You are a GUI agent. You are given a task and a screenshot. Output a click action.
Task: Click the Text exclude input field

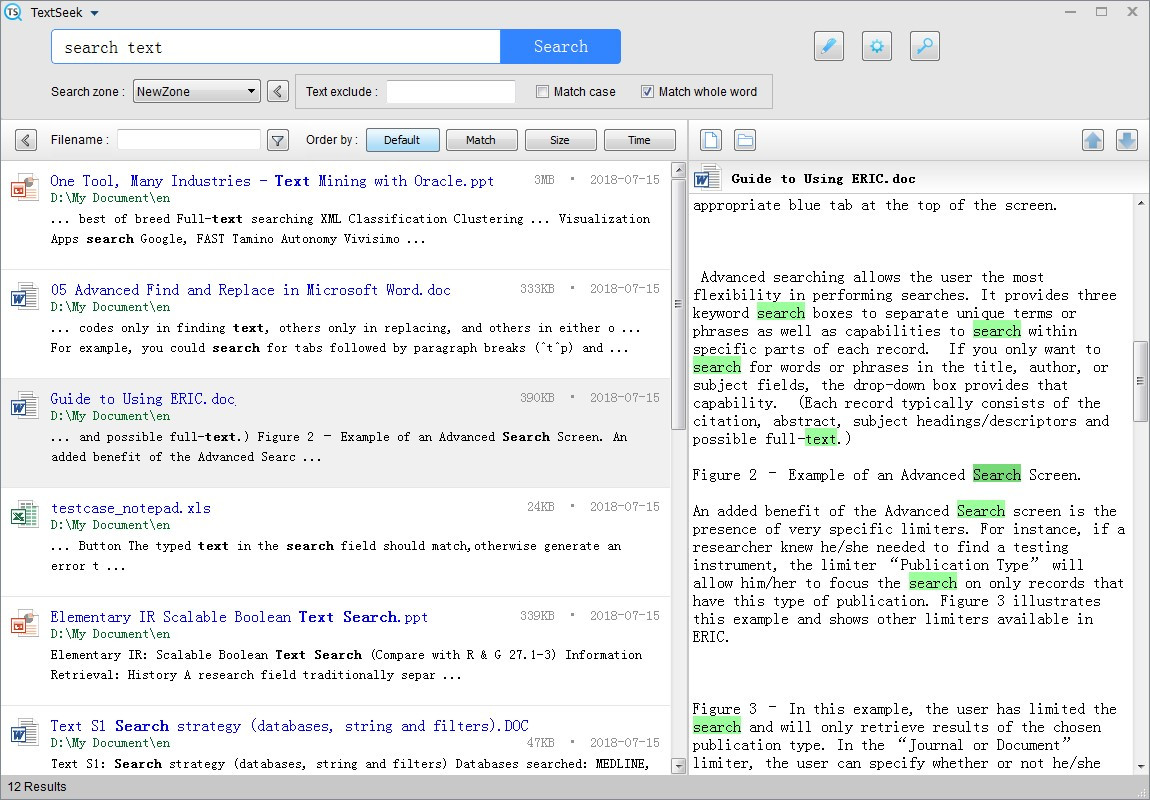[450, 92]
